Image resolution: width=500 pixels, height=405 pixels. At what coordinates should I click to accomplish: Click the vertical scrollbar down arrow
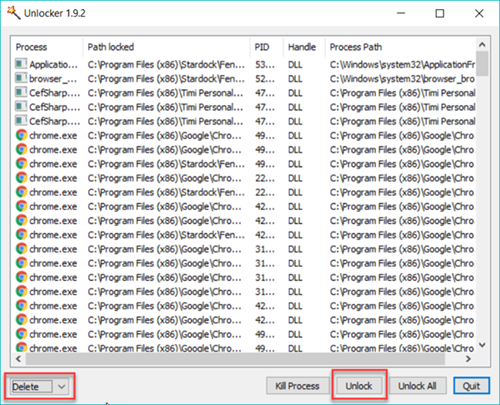pyautogui.click(x=482, y=345)
